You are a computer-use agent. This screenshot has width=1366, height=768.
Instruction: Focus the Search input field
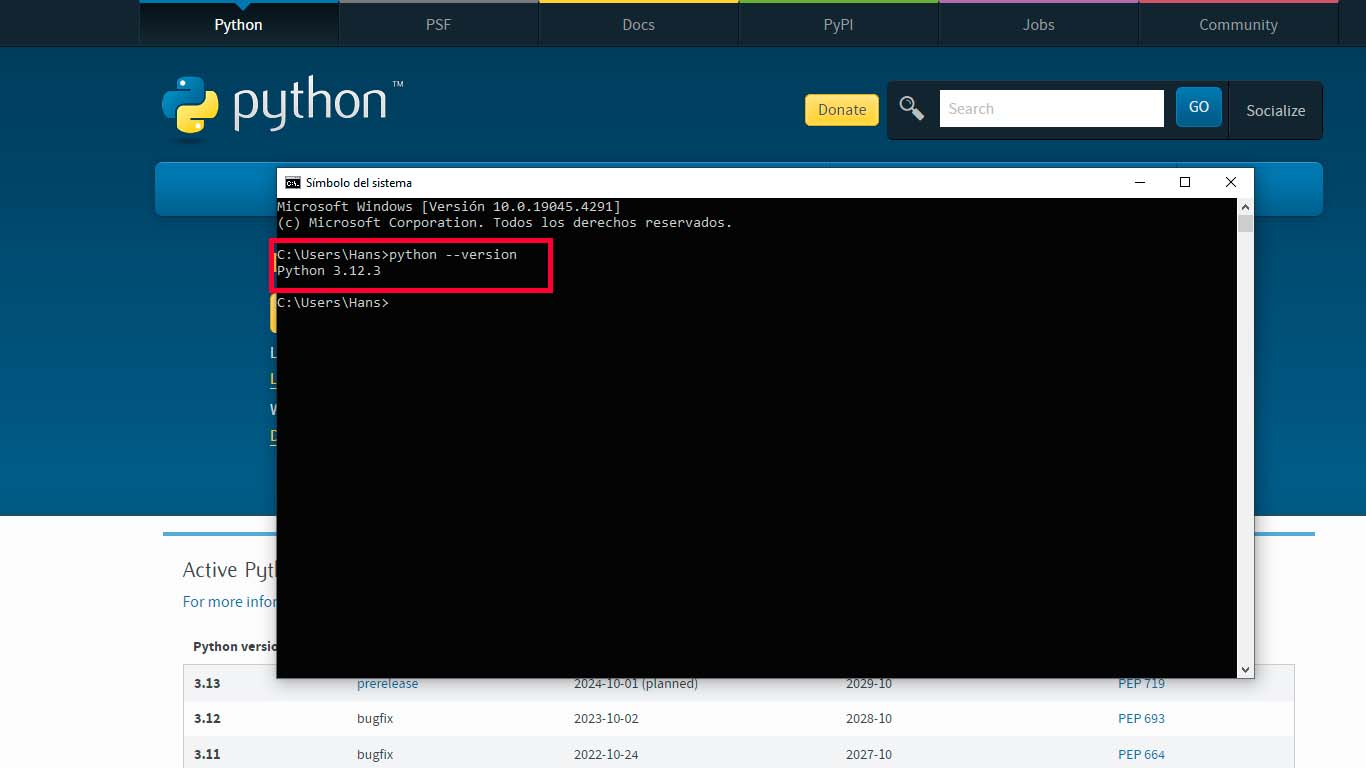tap(1051, 108)
